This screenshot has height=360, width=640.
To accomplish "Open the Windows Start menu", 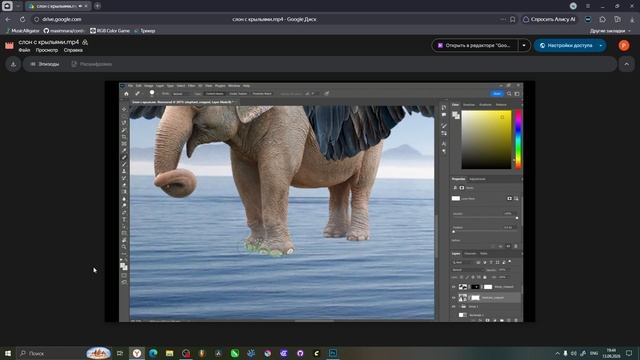I will tap(7, 353).
